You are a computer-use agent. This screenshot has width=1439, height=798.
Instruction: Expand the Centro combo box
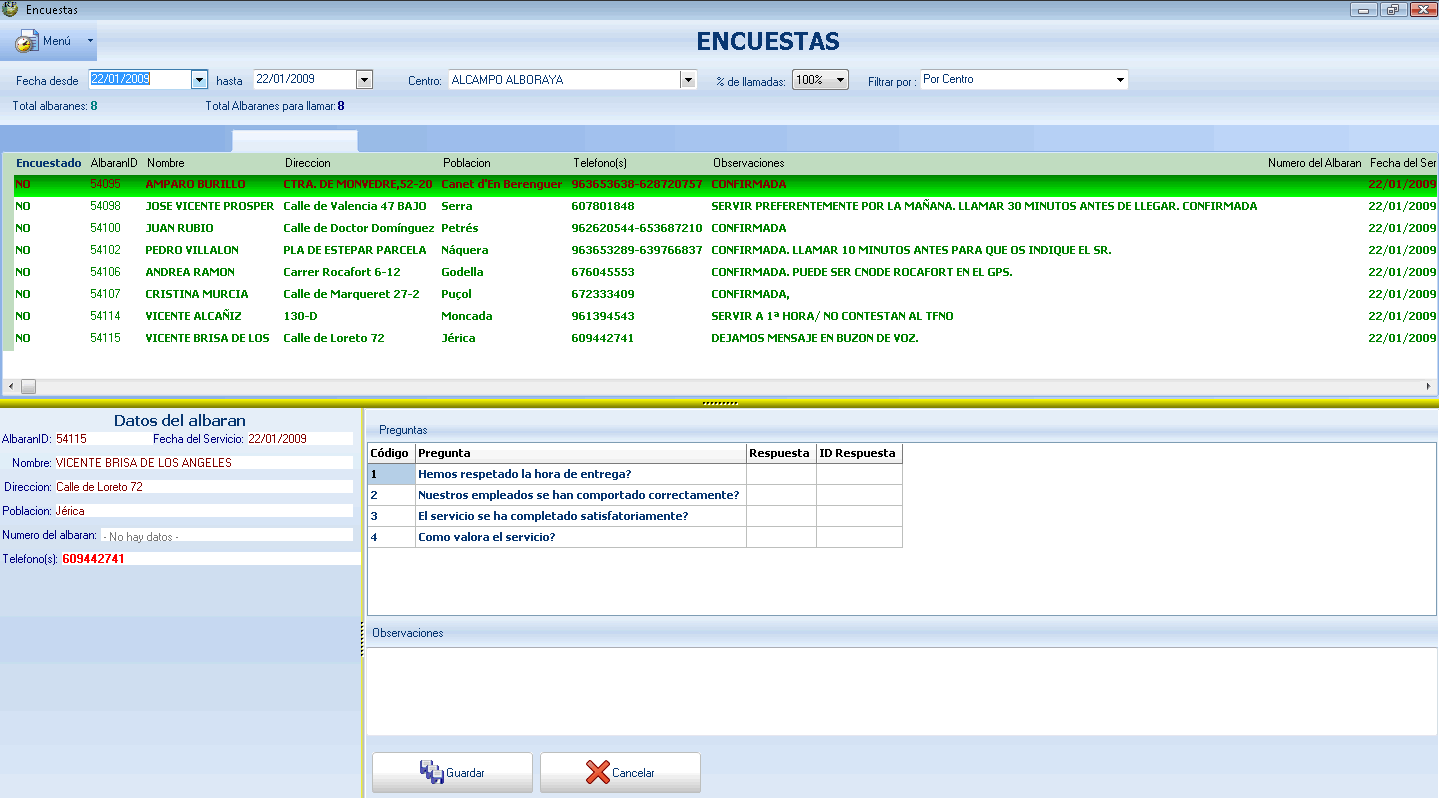pos(687,80)
